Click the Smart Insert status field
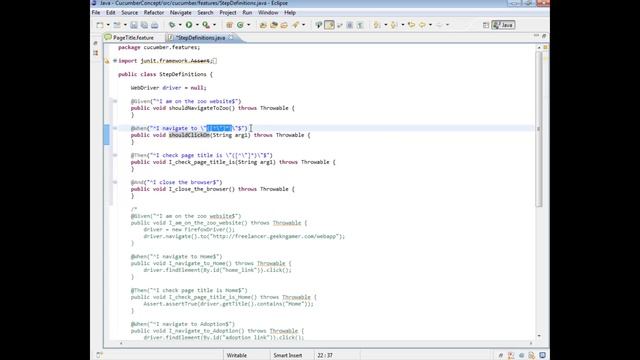The image size is (640, 360). tap(288, 356)
